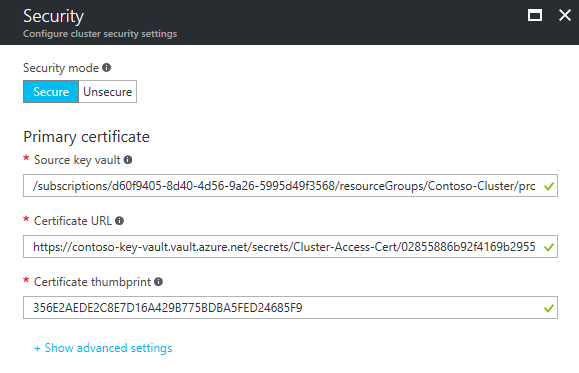Select the Secure security mode
This screenshot has width=579, height=373.
[51, 92]
